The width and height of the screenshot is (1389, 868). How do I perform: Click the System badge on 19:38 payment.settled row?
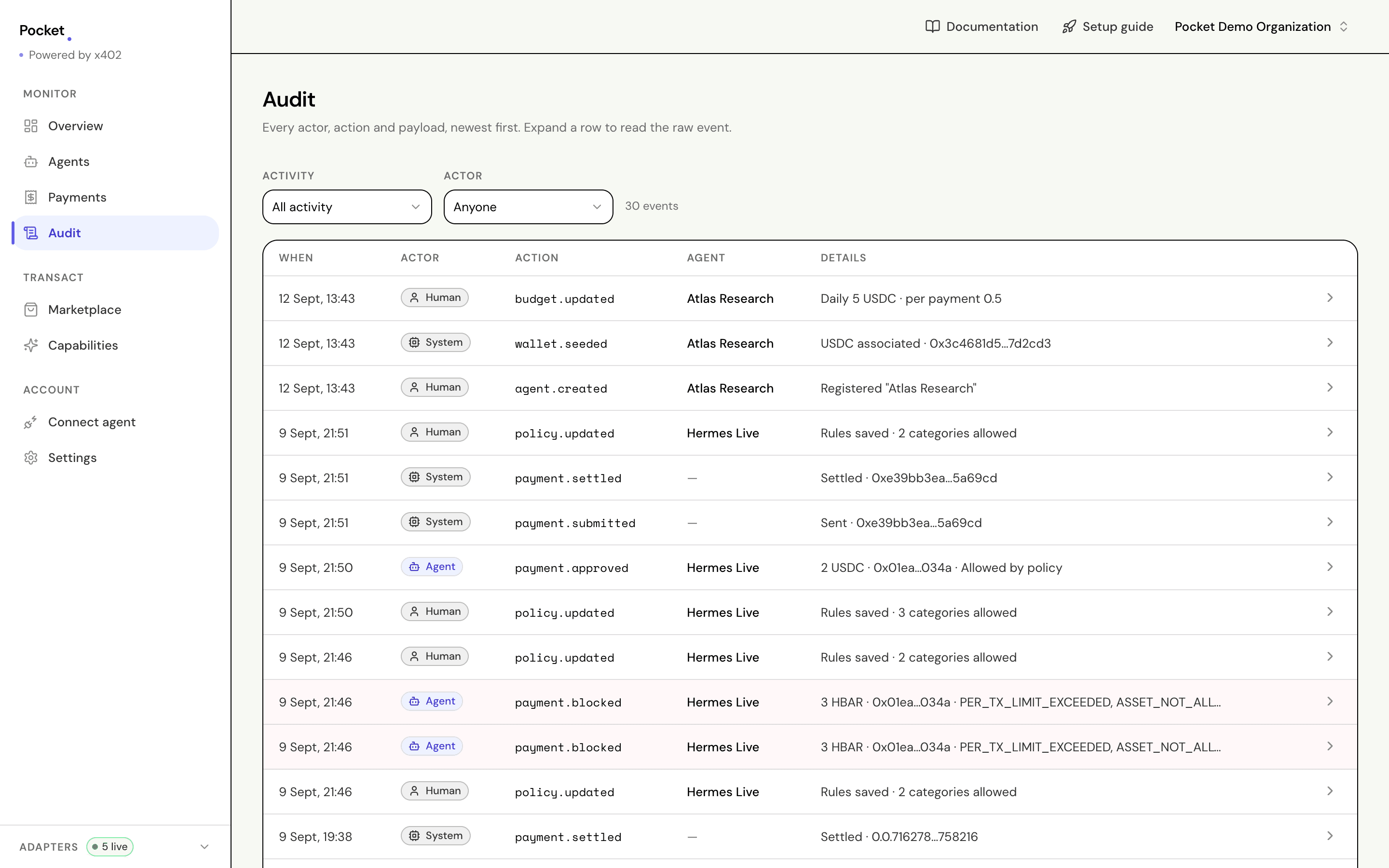(436, 836)
